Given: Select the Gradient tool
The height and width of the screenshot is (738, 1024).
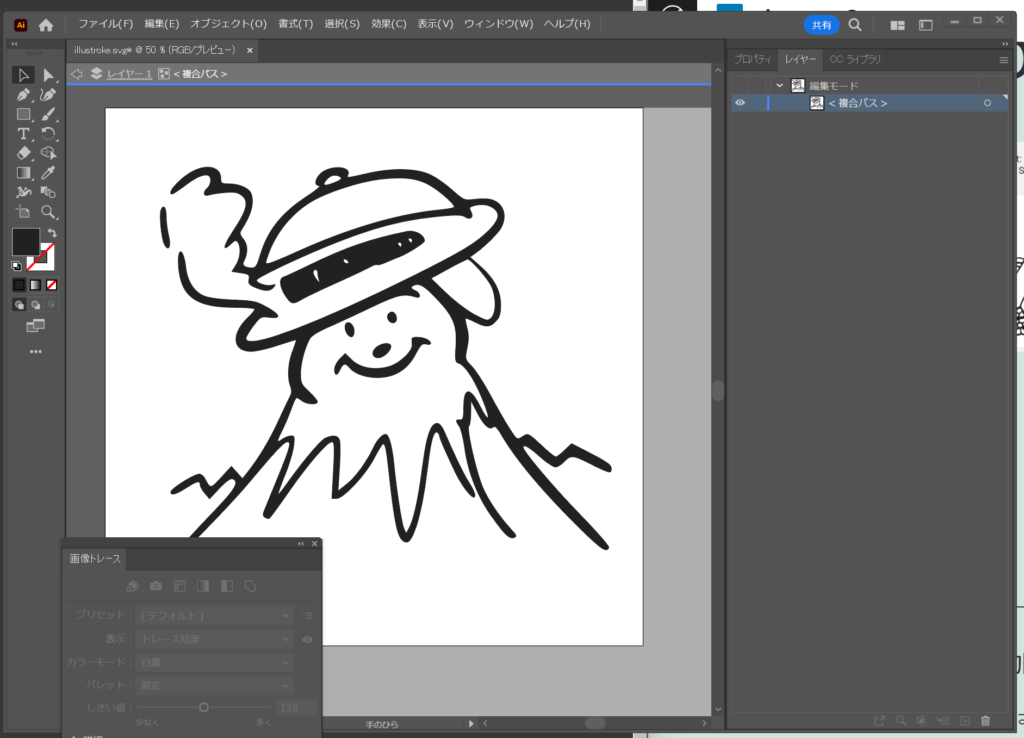Looking at the screenshot, I should point(23,173).
